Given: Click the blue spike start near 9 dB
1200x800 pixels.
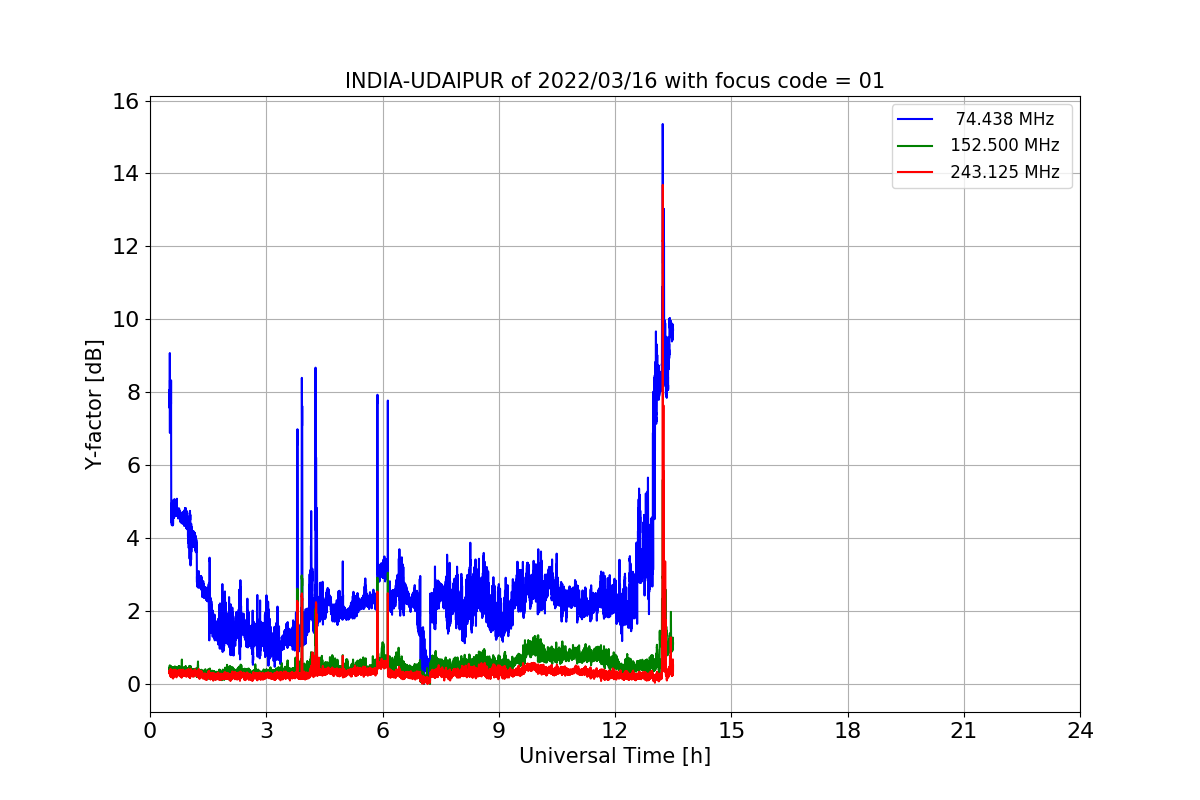Looking at the screenshot, I should pos(170,355).
